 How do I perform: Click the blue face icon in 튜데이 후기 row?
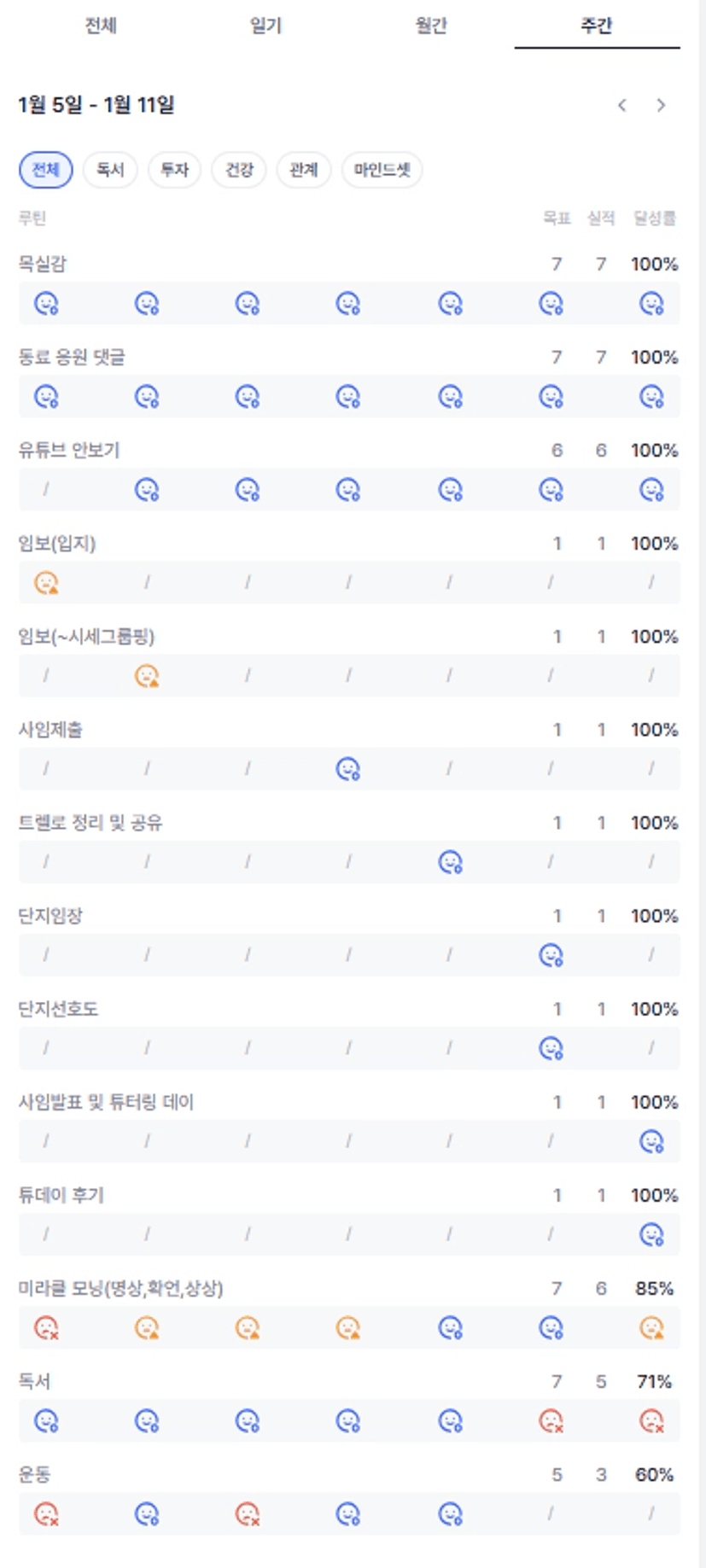point(651,1234)
